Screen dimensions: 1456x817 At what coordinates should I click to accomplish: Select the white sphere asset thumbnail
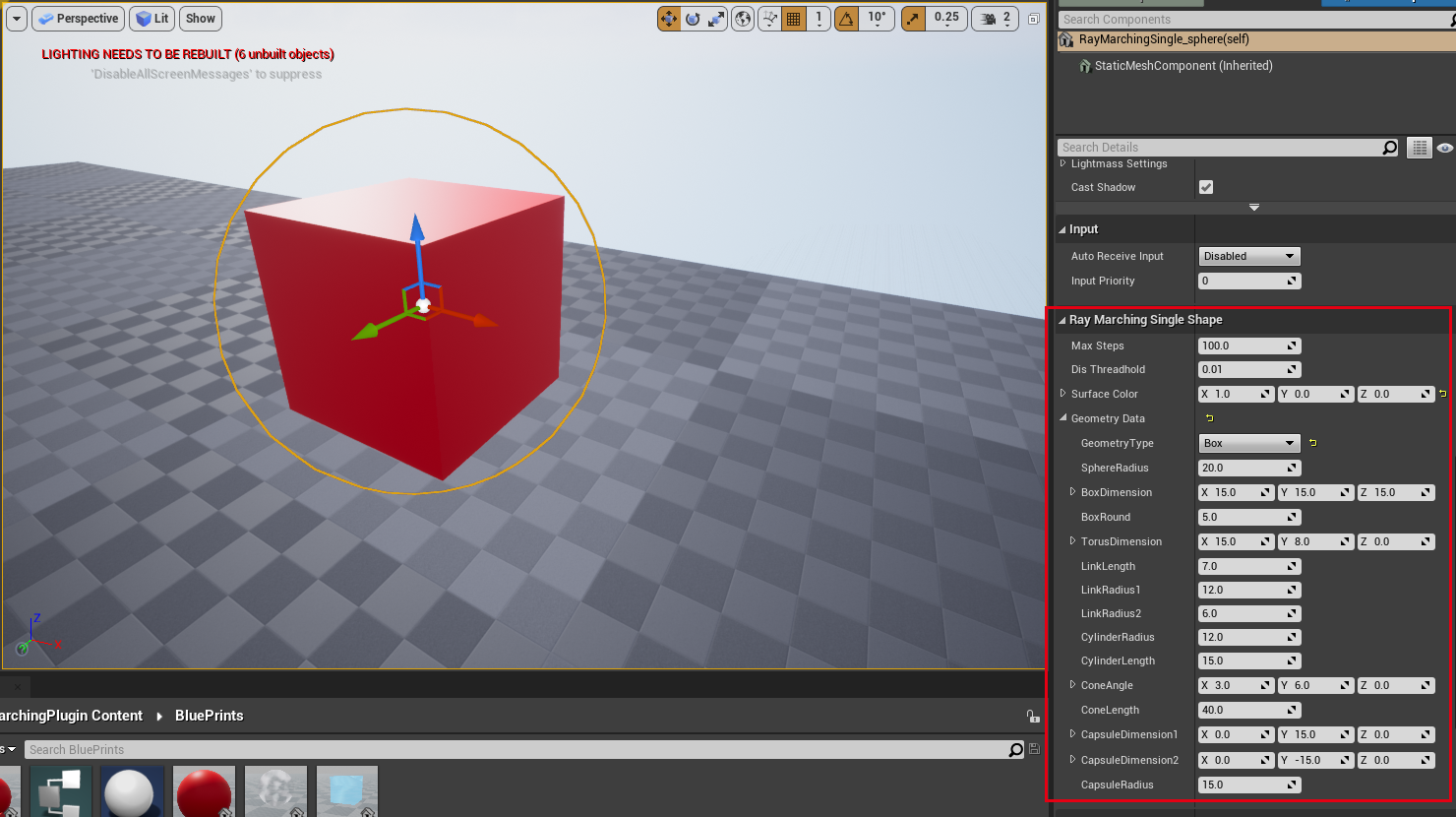click(x=132, y=791)
